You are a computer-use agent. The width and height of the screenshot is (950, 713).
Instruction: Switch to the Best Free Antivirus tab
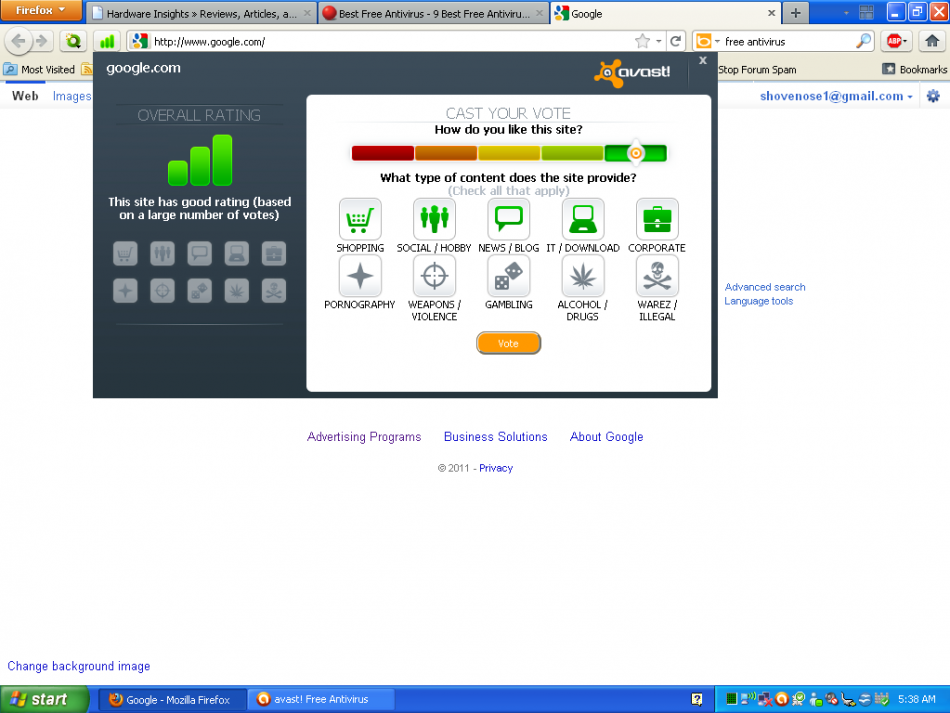430,14
